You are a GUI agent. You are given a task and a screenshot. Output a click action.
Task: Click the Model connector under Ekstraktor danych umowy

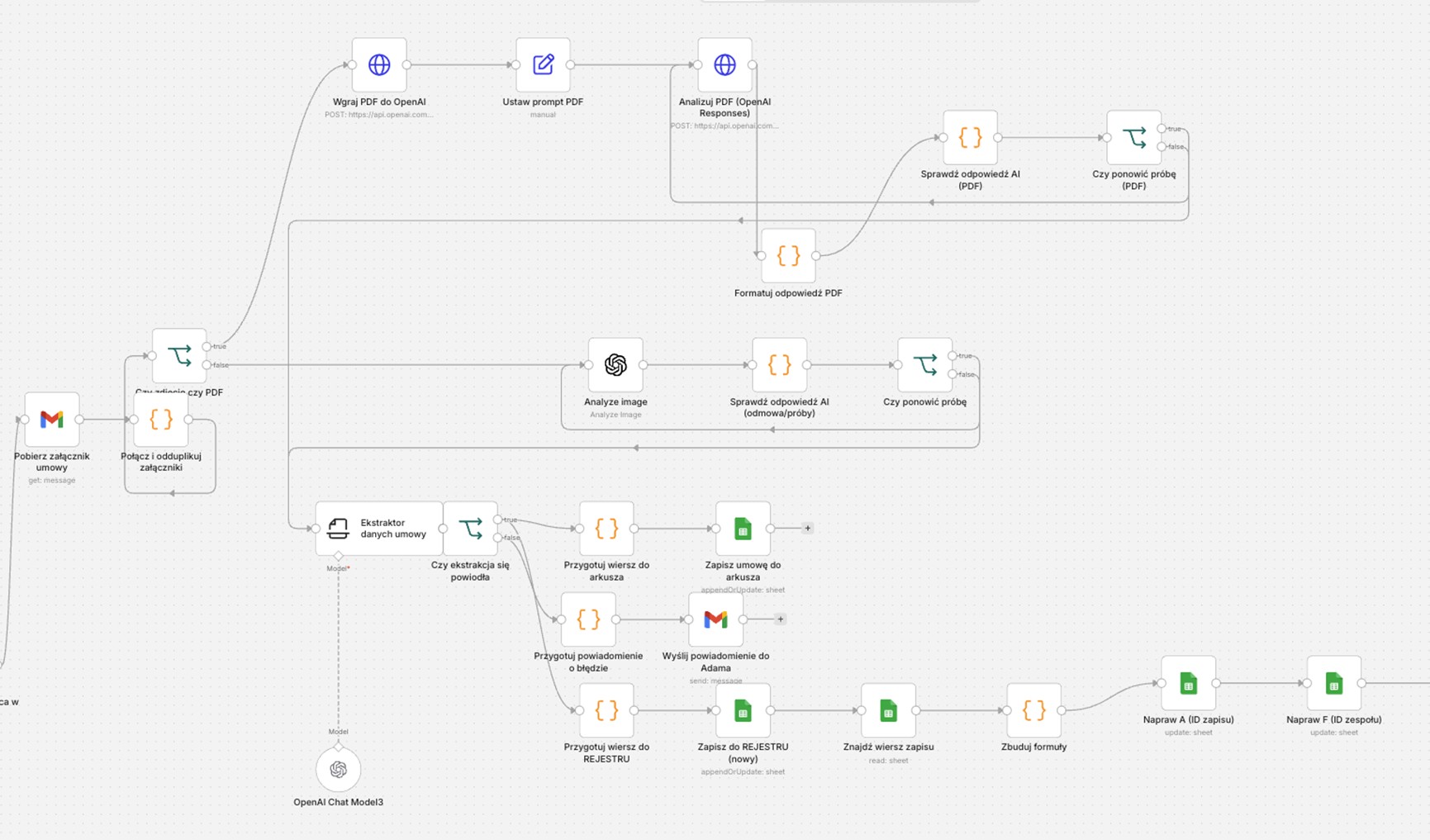(x=338, y=556)
